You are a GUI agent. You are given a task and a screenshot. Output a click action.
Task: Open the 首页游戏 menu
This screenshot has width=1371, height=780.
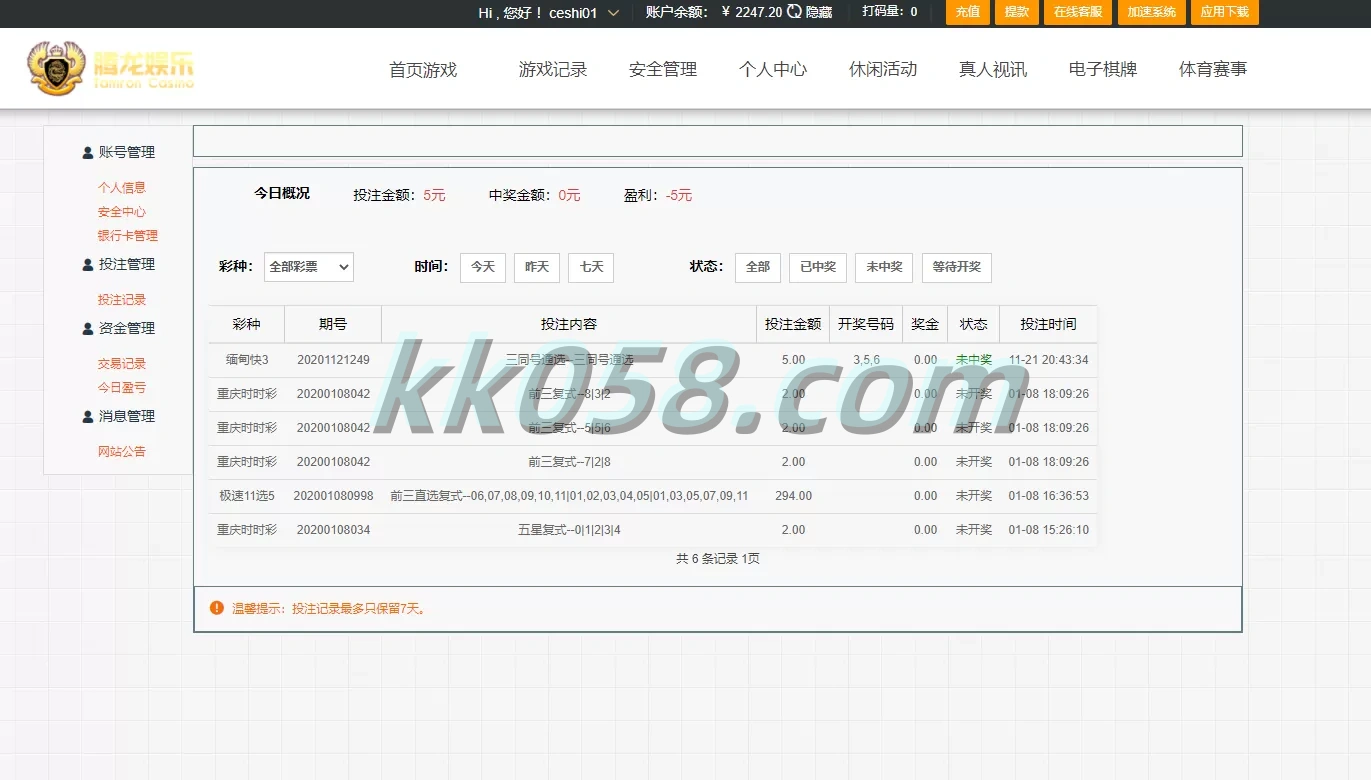[x=423, y=70]
